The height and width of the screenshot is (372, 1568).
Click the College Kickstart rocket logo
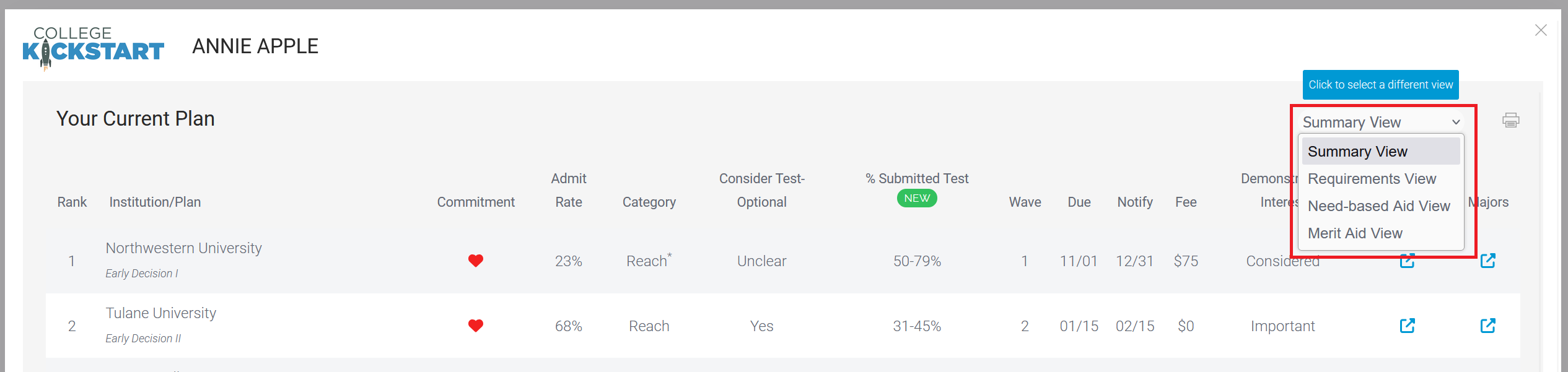tap(93, 47)
